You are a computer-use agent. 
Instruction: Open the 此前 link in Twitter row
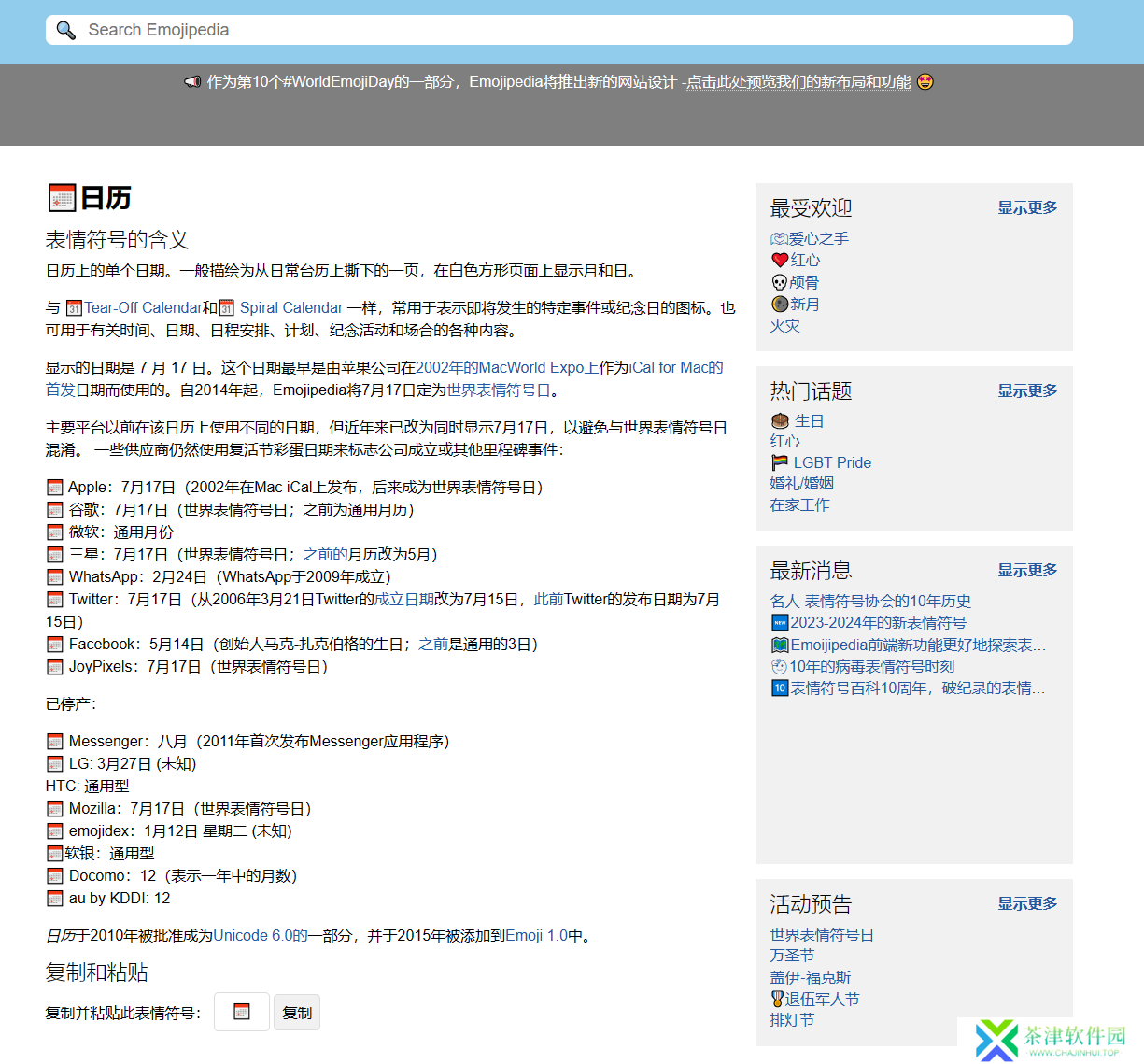click(x=548, y=600)
